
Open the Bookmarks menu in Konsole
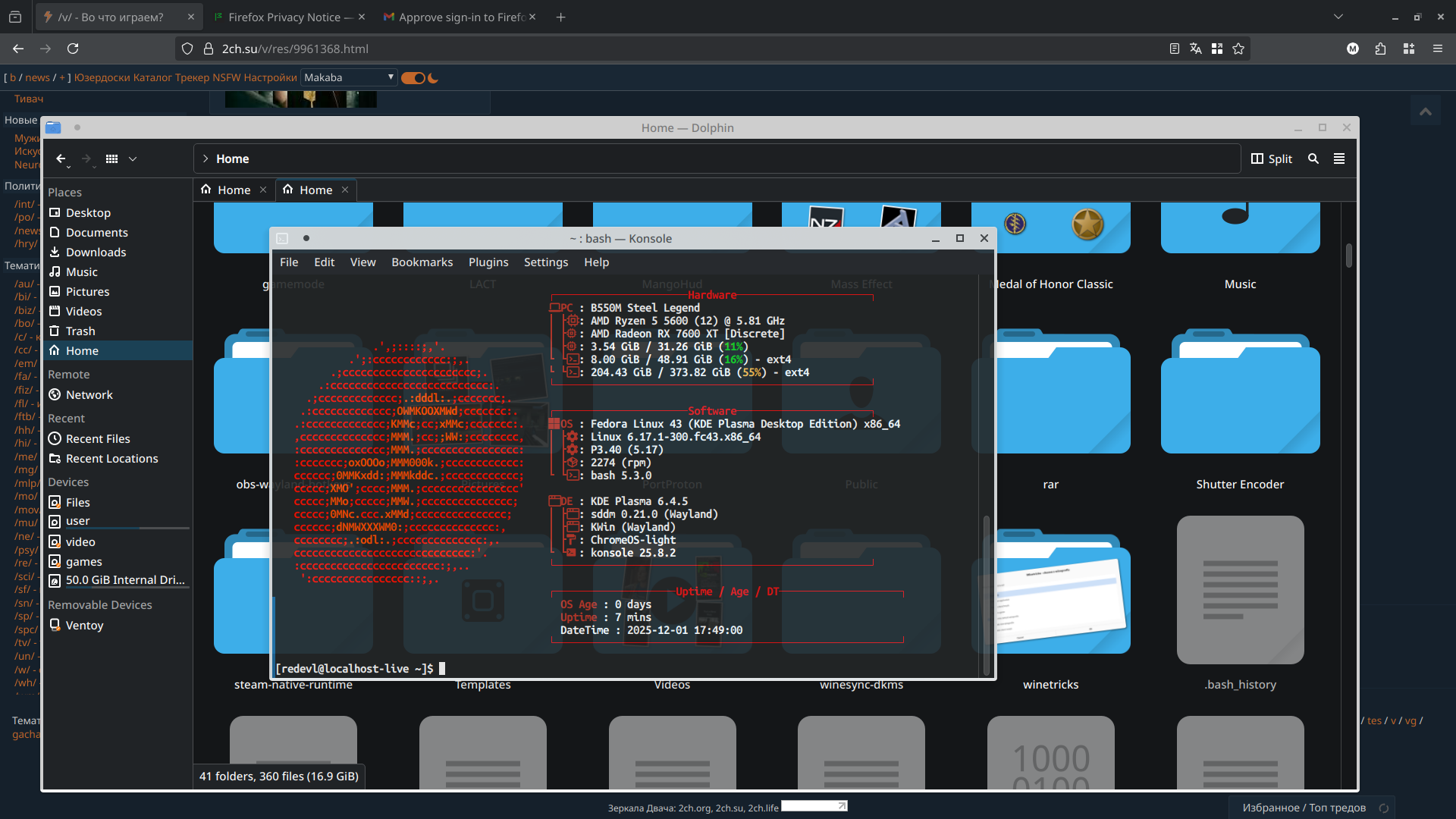click(422, 262)
